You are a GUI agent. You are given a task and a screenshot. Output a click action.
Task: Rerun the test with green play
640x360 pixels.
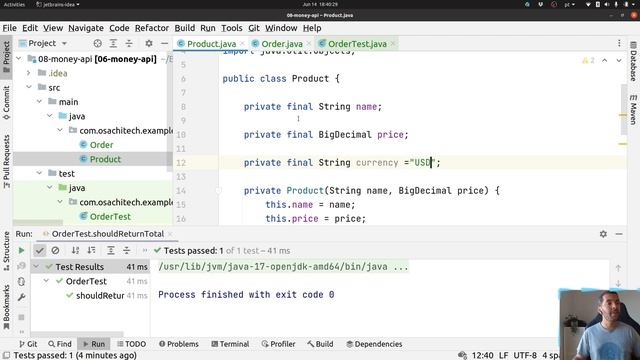(21, 251)
